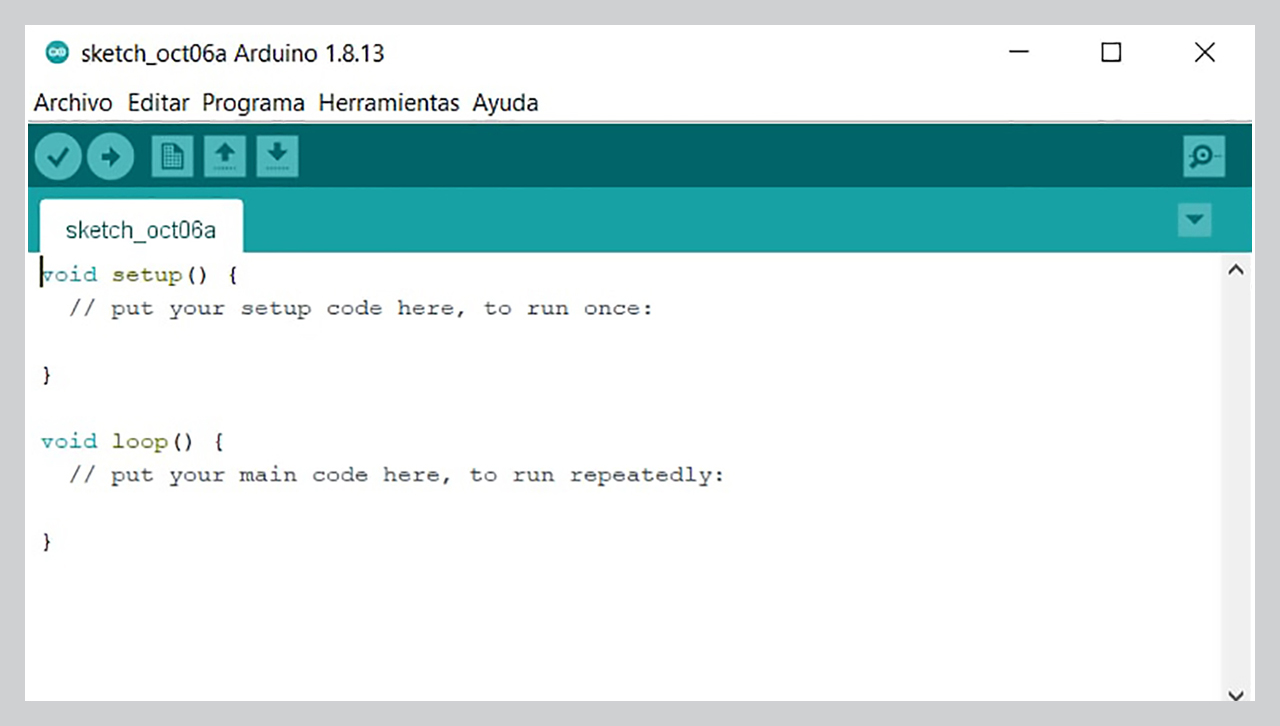
Task: Click the editor scrollbar up arrow
Action: click(x=1236, y=270)
